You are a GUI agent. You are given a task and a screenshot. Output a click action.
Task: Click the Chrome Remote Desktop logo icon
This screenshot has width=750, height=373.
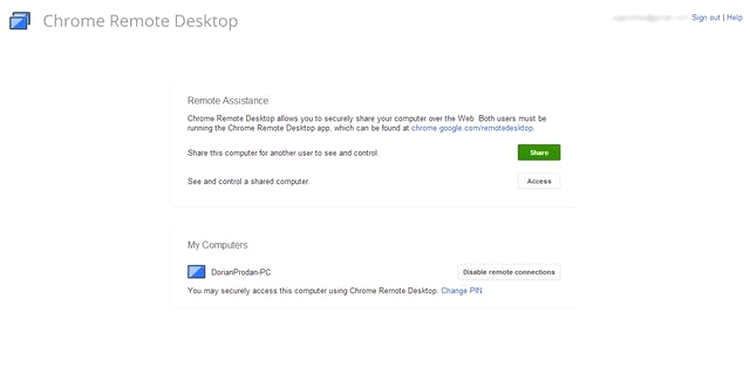tap(20, 21)
